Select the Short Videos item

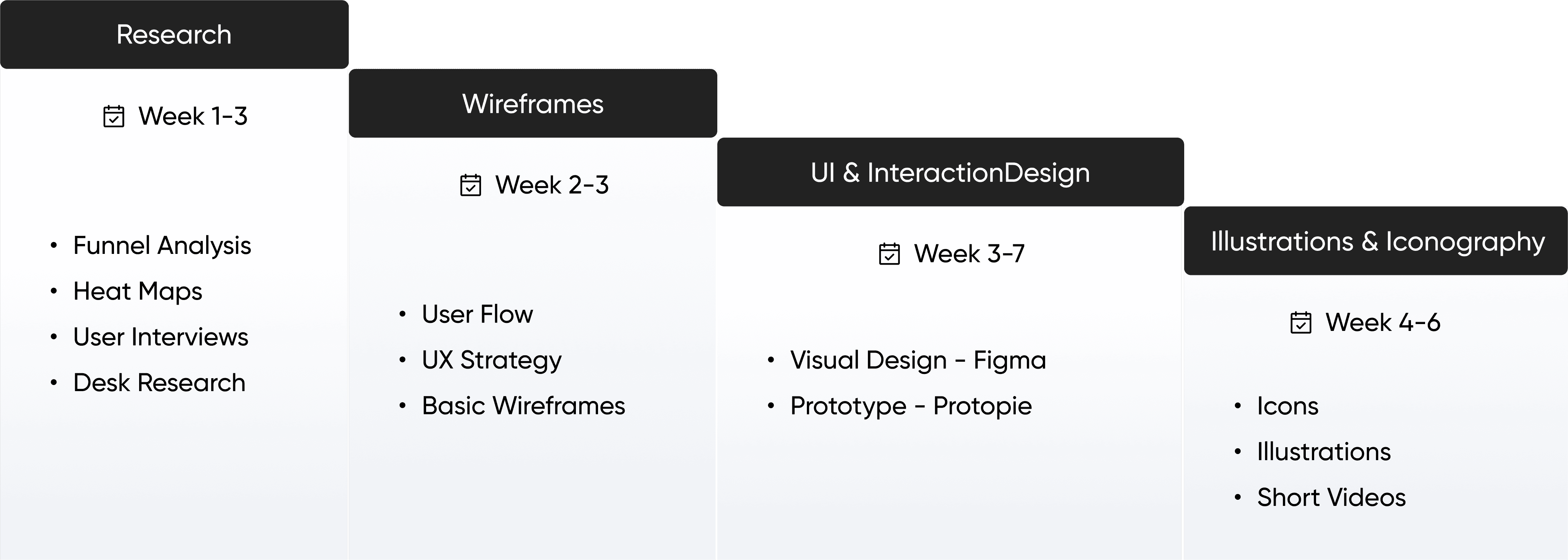point(1331,497)
